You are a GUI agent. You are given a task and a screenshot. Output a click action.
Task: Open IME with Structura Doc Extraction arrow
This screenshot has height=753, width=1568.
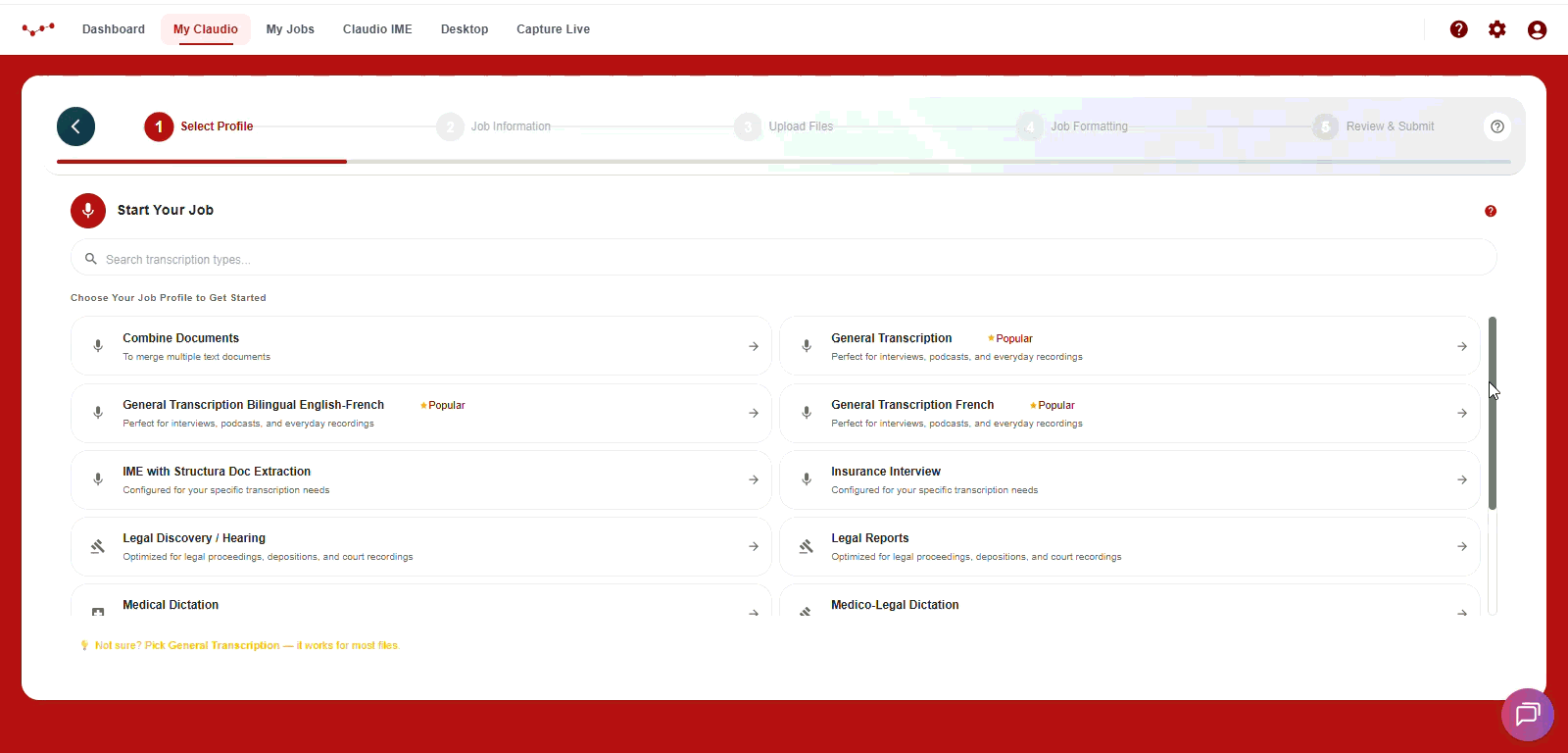[754, 479]
